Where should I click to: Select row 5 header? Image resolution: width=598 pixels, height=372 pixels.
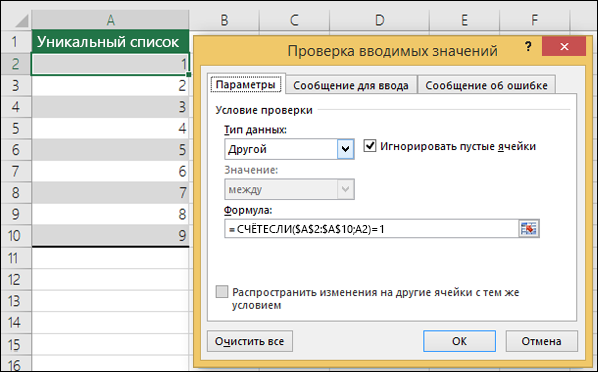[x=16, y=128]
